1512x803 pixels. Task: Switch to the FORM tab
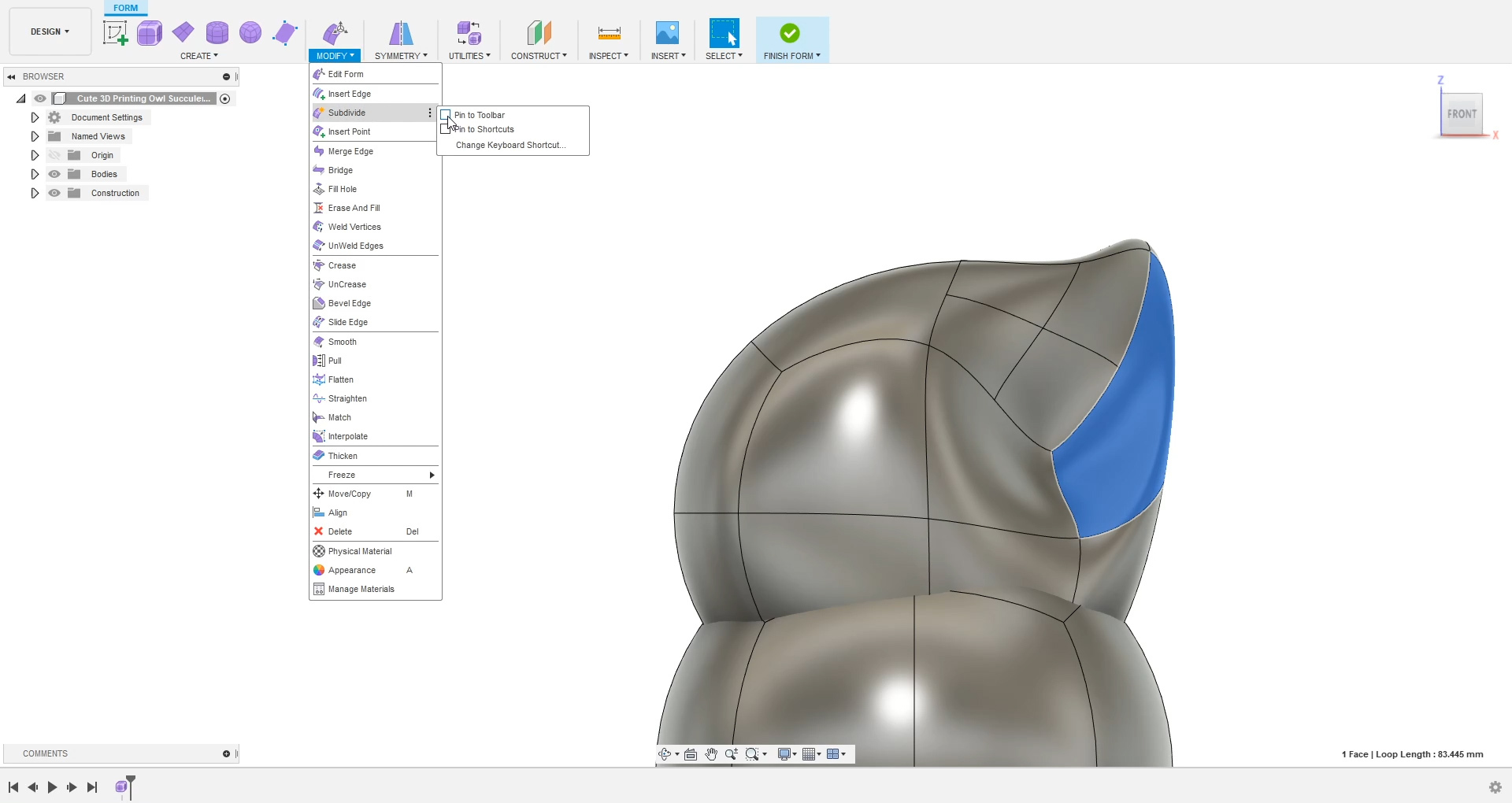click(126, 8)
